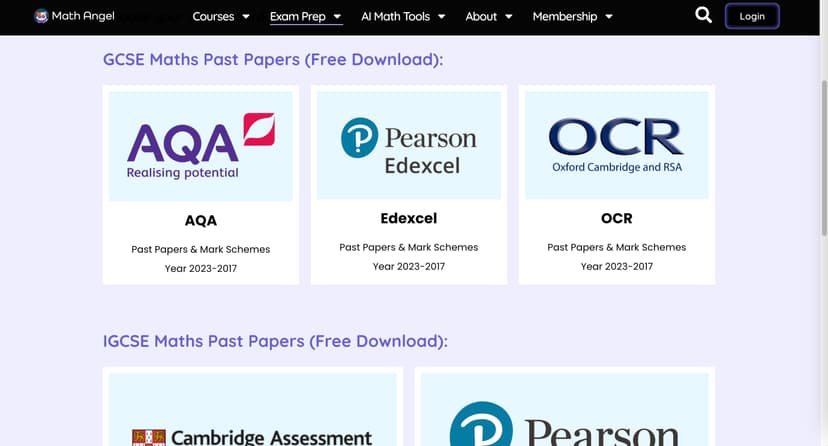Click the AQA logo image
This screenshot has width=828, height=446.
[201, 146]
